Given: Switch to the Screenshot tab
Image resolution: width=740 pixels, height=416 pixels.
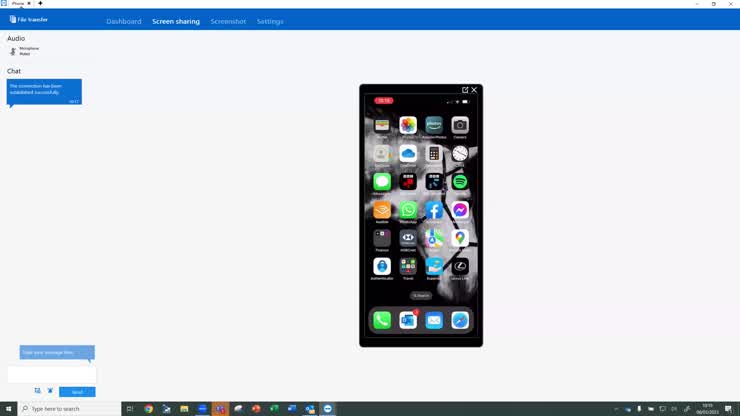Looking at the screenshot, I should click(228, 21).
